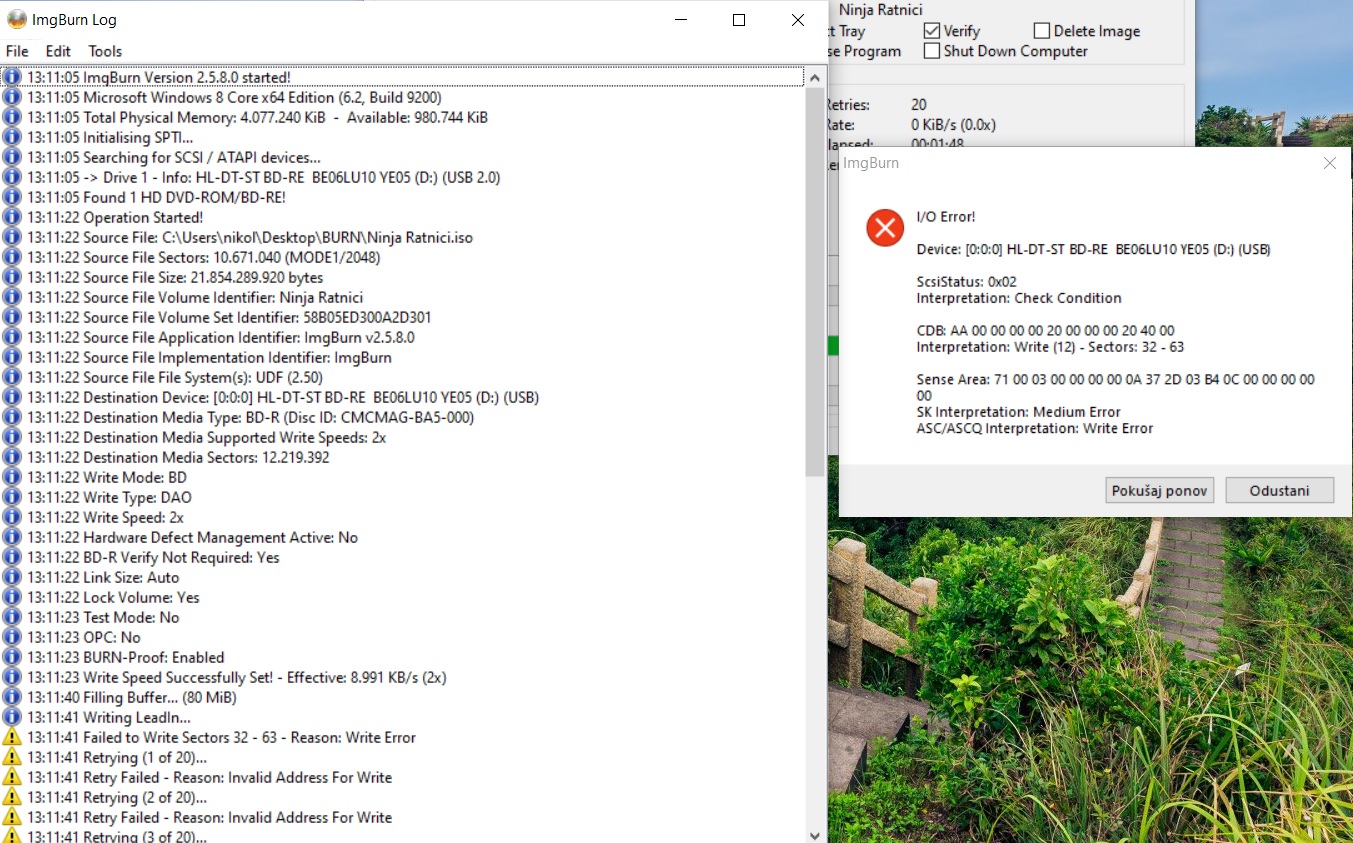Viewport: 1353px width, 843px height.
Task: Click 'SK Interpretation: Medium Error' text in dialog
Action: pyautogui.click(x=1018, y=412)
